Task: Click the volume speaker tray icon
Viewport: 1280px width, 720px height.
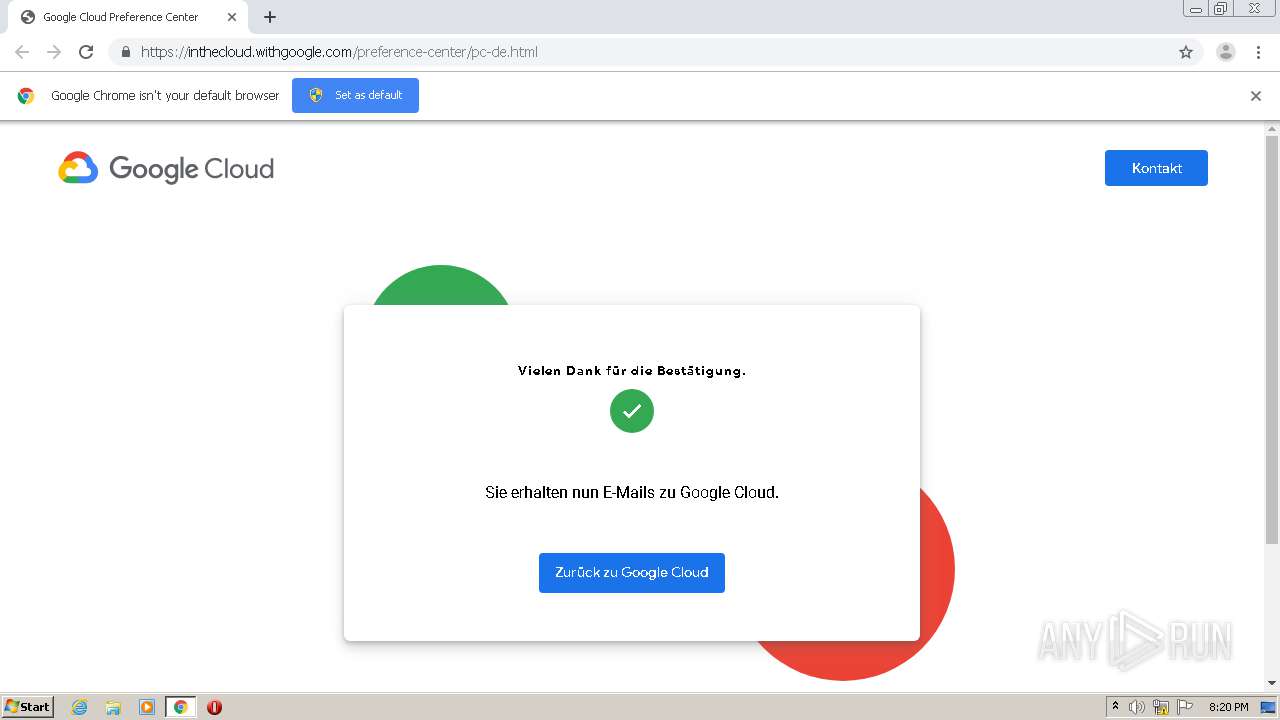Action: [x=1137, y=707]
